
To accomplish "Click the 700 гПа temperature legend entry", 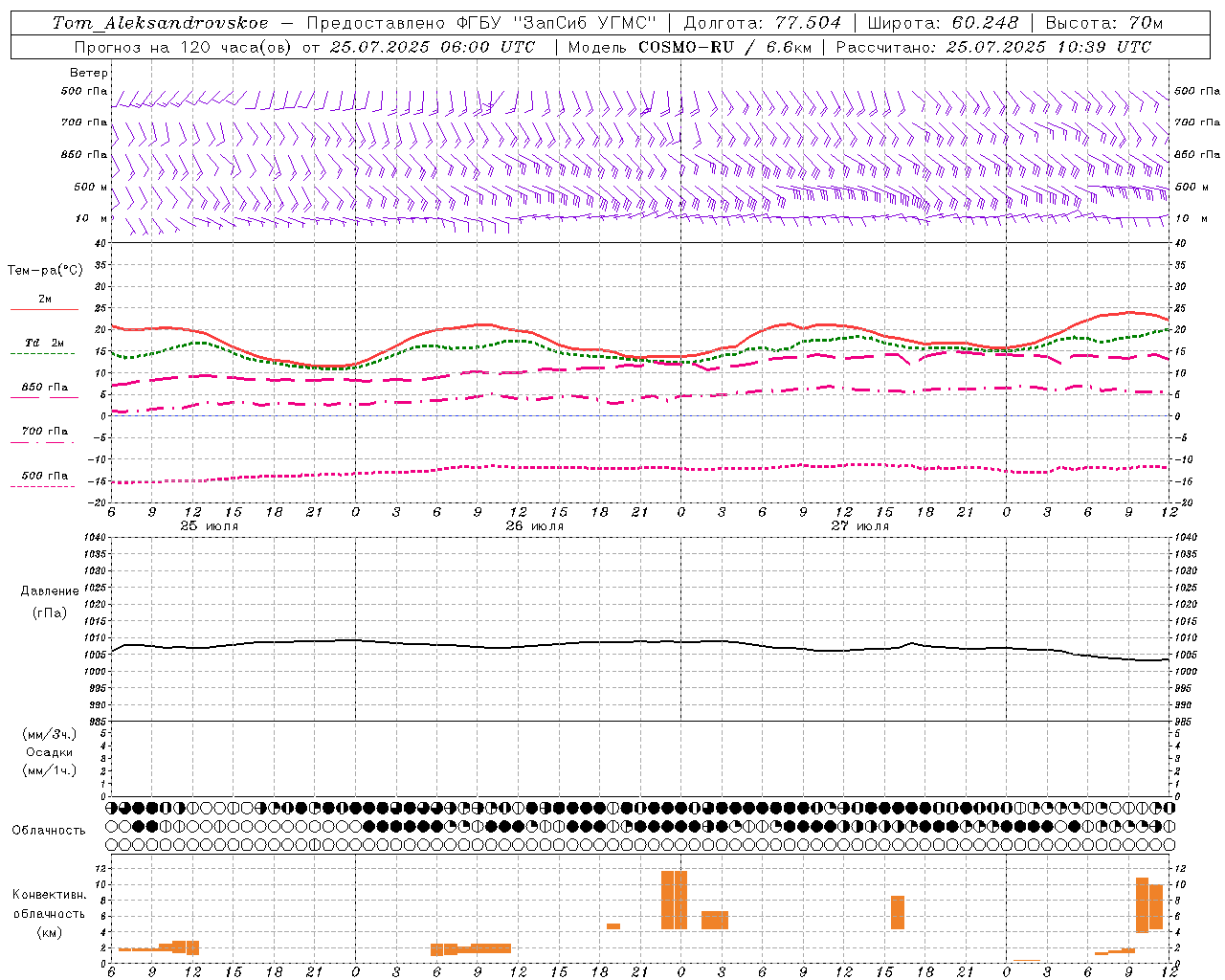I will pos(45,432).
